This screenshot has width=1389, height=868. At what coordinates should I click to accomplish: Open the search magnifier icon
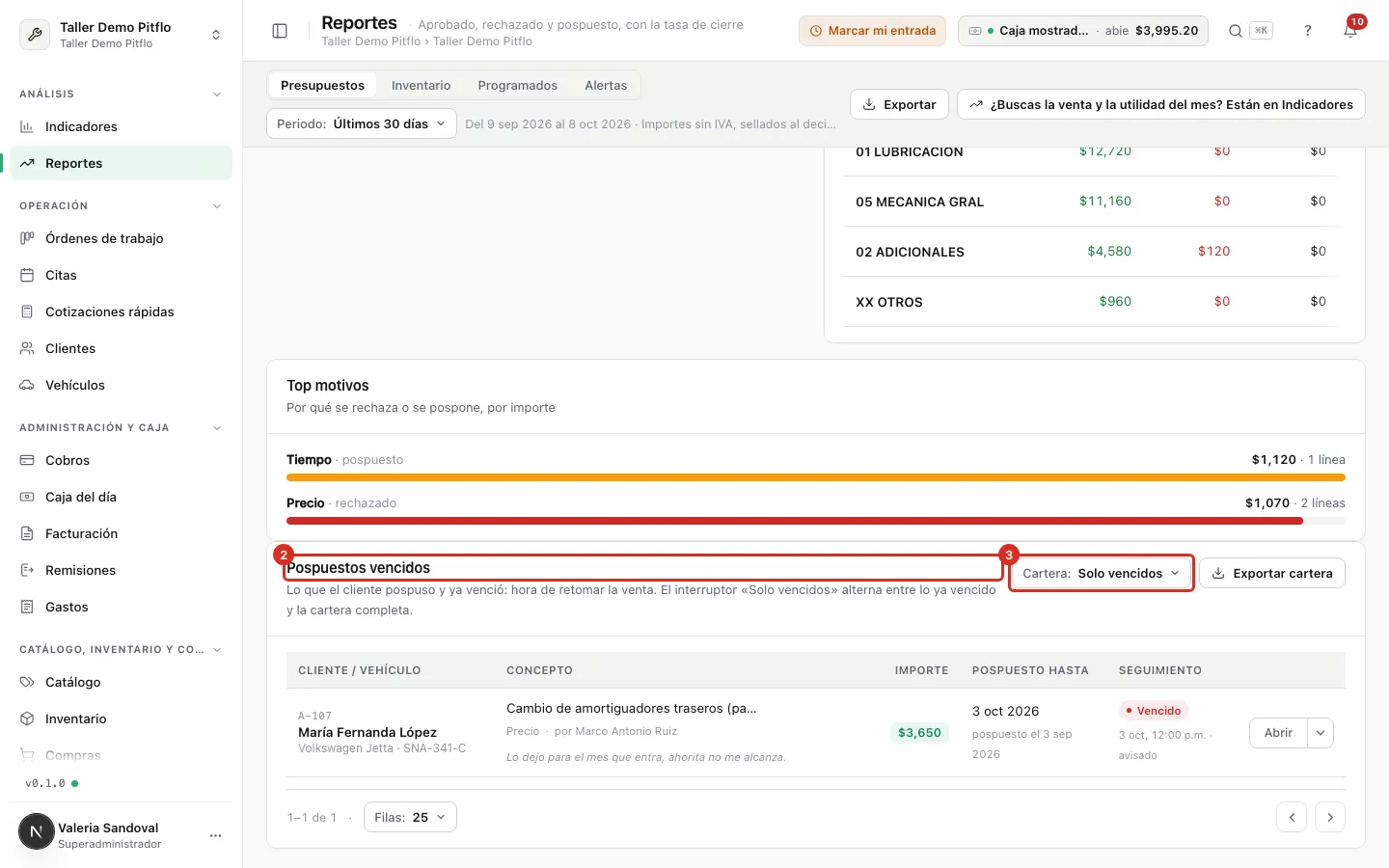point(1235,31)
